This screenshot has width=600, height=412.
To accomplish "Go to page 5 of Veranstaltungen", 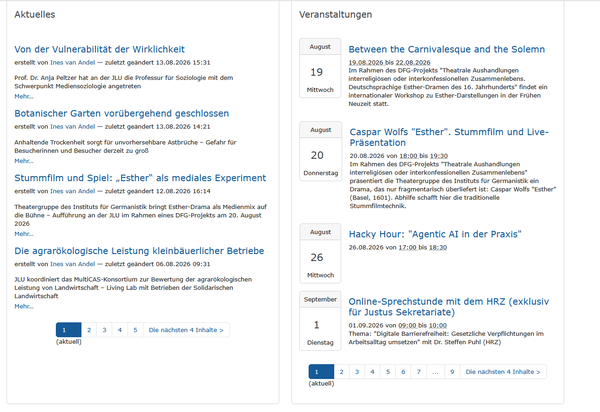I will click(x=388, y=371).
